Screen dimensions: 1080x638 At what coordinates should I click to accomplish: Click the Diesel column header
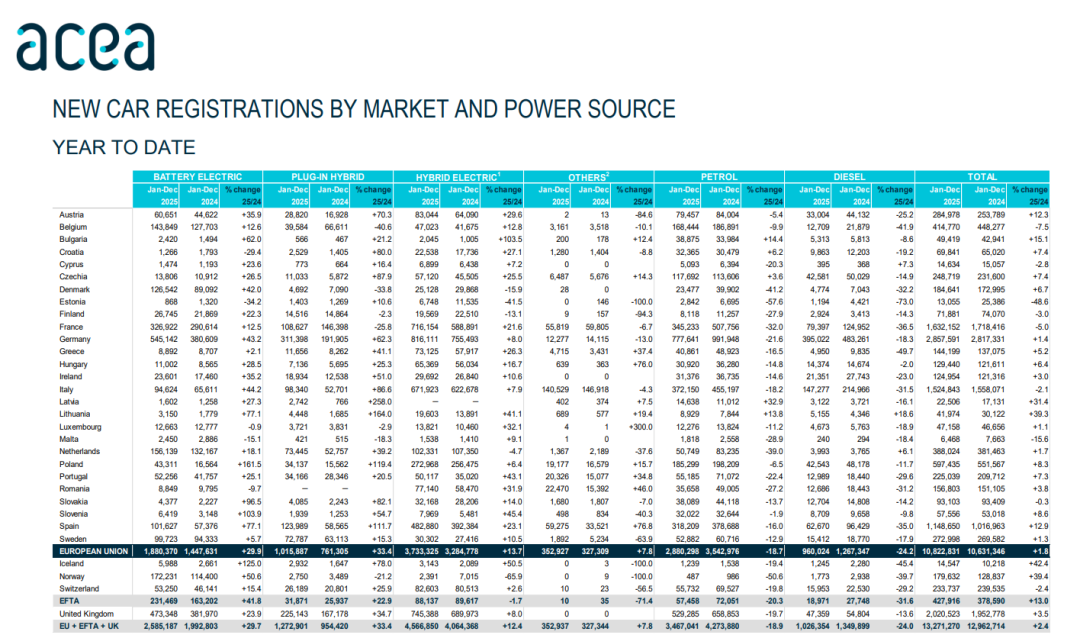pos(848,176)
